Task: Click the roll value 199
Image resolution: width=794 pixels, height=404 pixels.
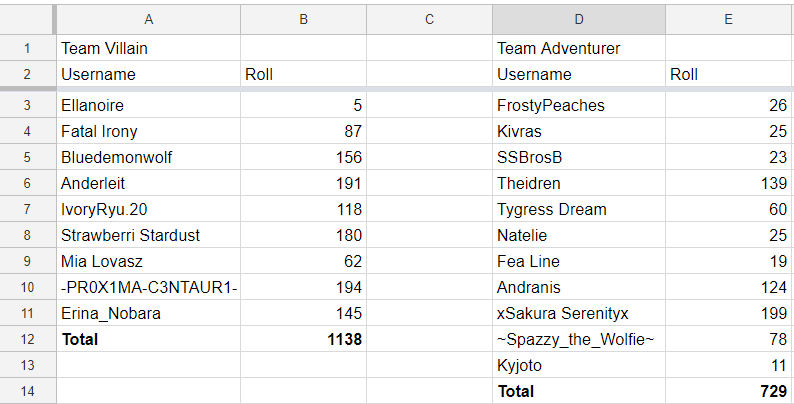Action: click(730, 313)
